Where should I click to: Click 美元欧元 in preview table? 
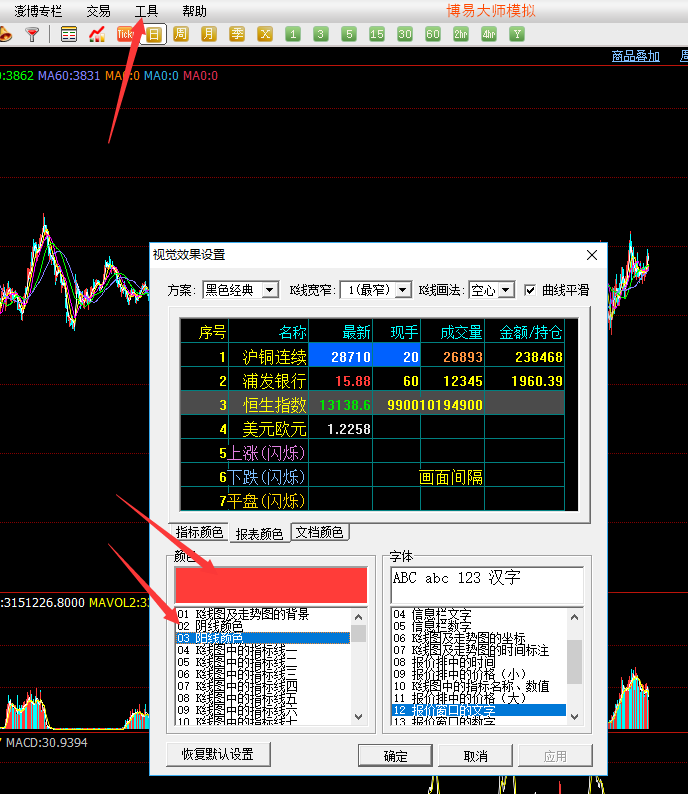(274, 429)
